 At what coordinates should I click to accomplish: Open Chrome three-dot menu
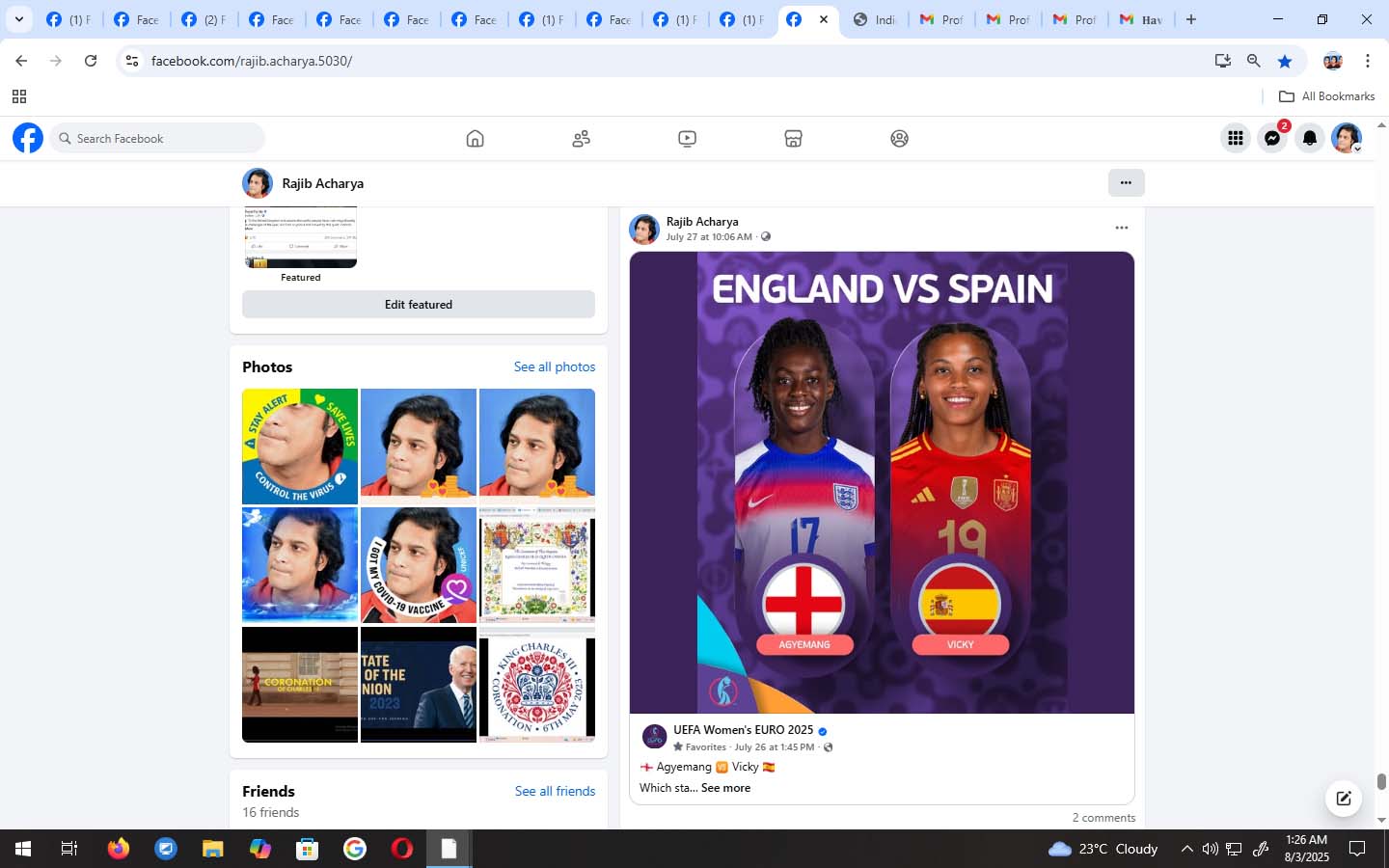coord(1368,61)
